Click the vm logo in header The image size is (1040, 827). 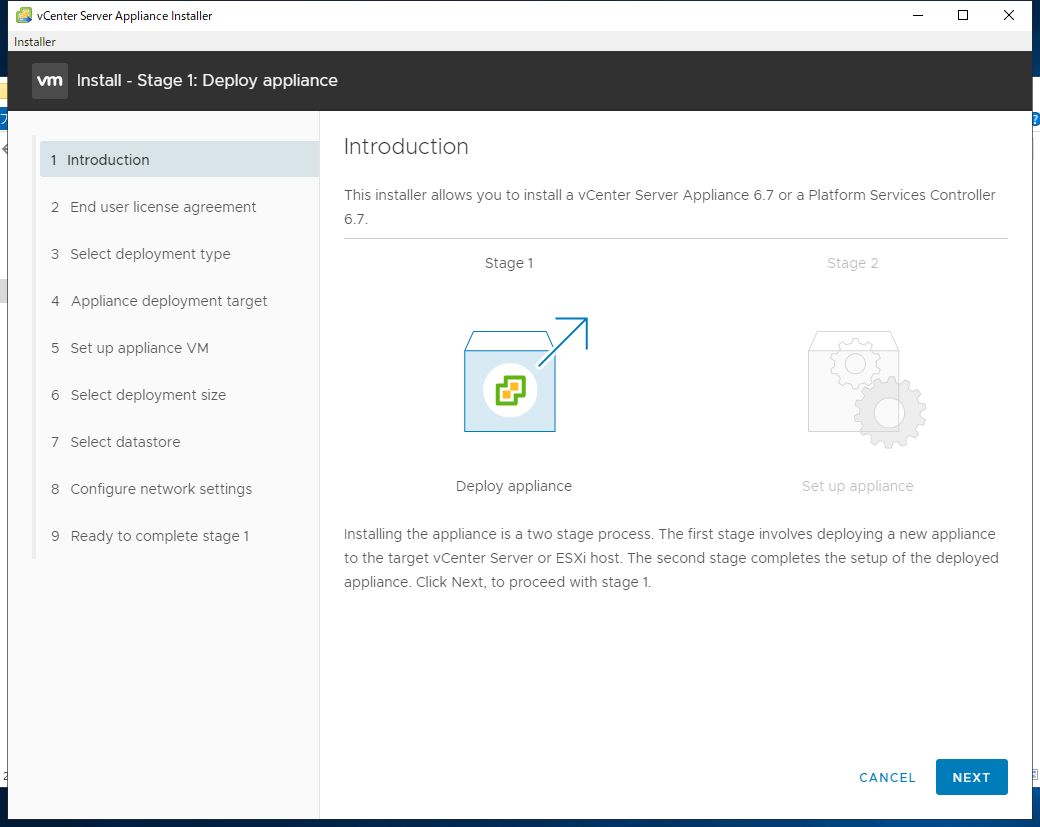click(50, 81)
